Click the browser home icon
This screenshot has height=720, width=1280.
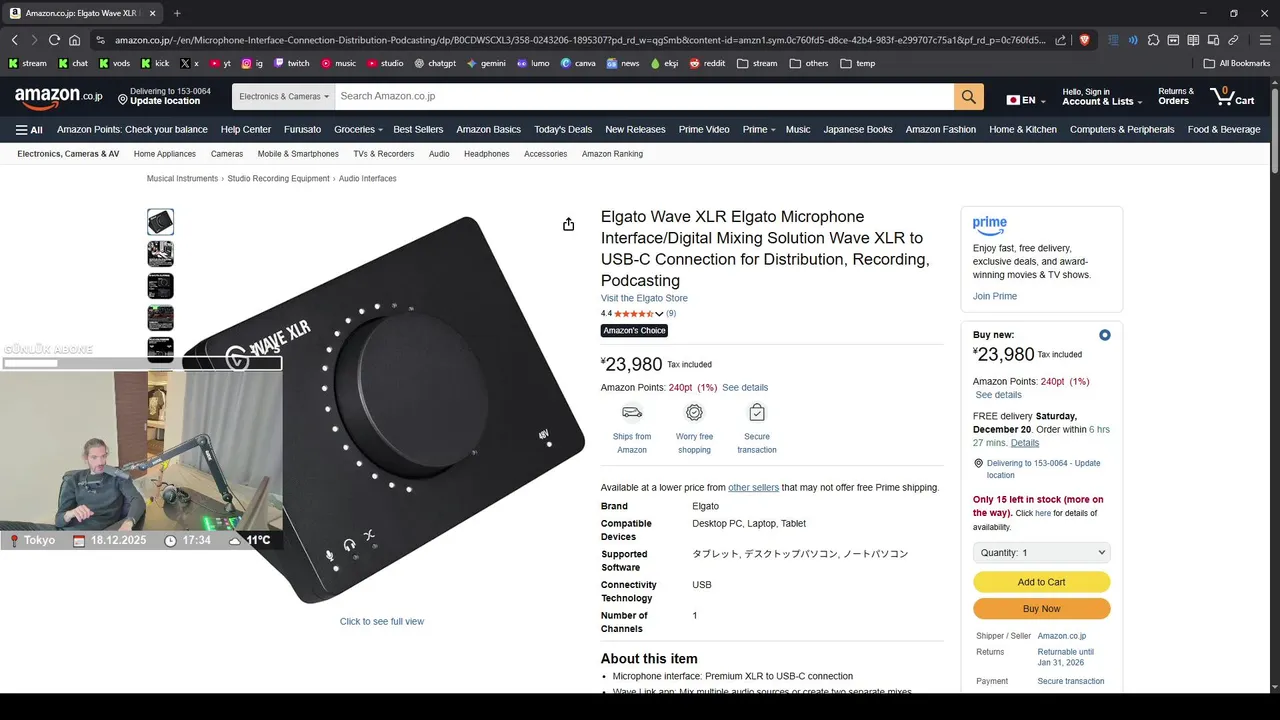(x=75, y=40)
